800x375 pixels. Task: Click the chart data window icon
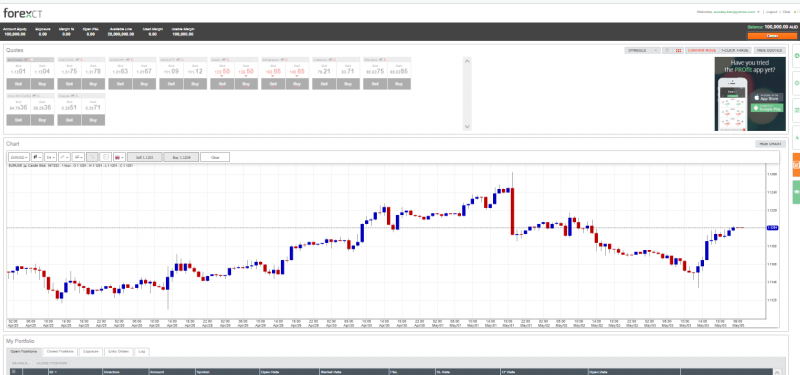coord(106,157)
